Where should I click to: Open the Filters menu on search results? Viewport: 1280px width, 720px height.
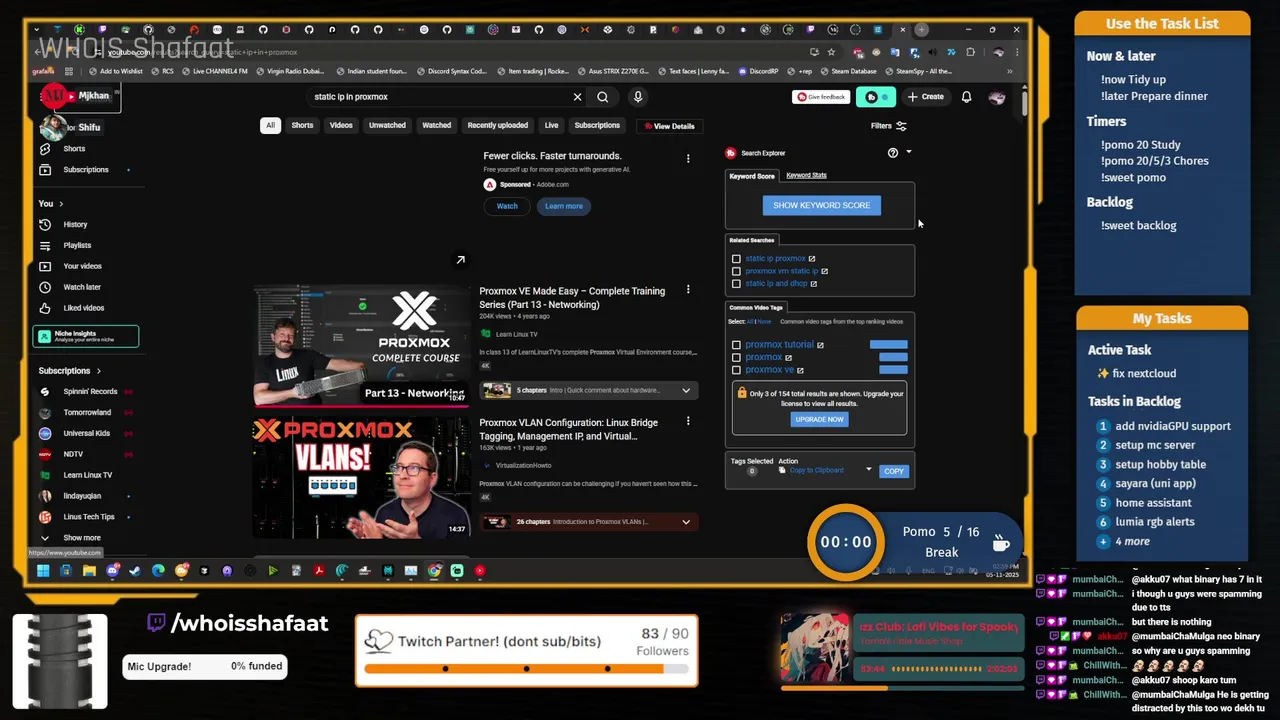click(888, 126)
